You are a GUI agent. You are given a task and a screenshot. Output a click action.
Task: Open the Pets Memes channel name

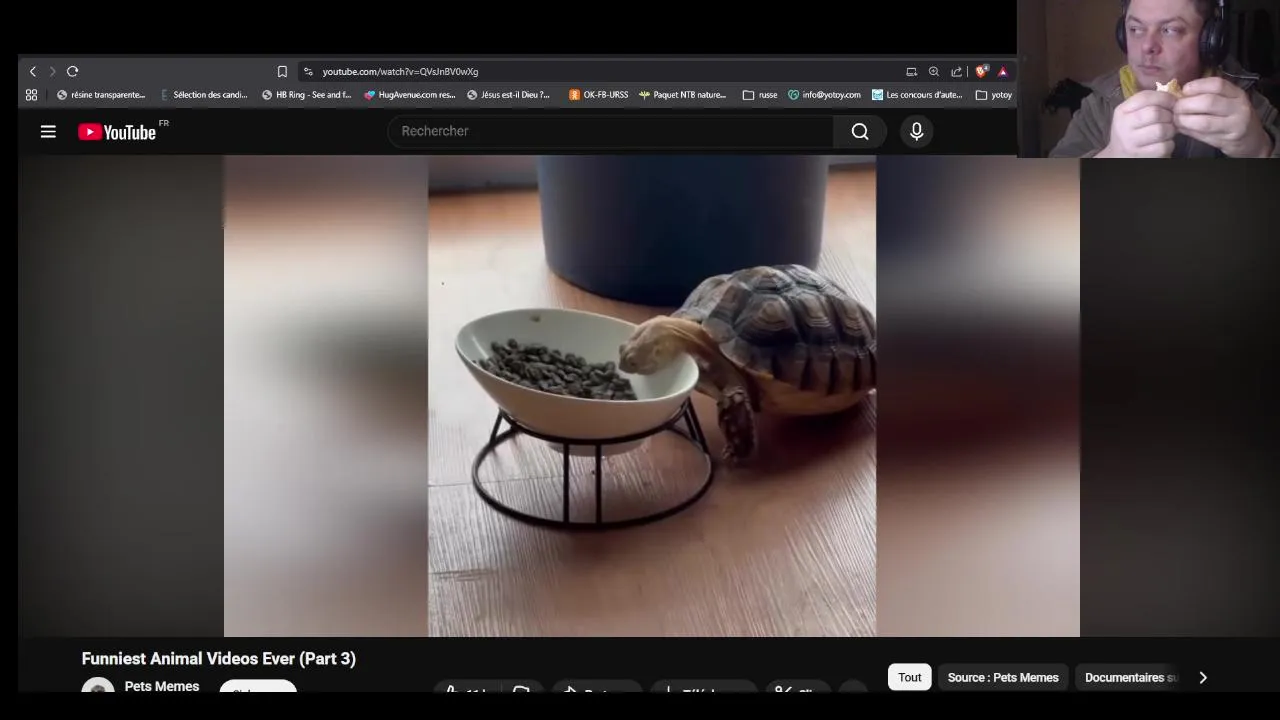point(162,686)
